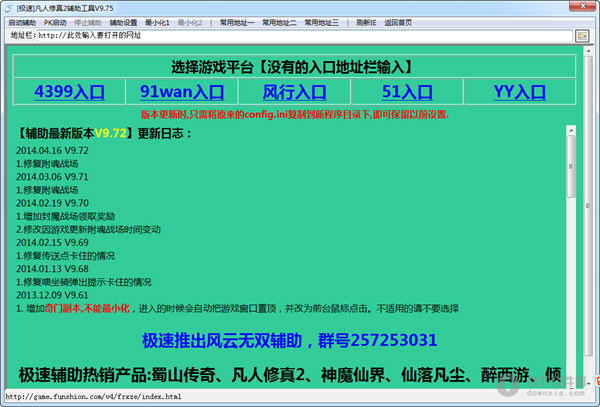
Task: Click the page scrollbar up arrow
Action: (x=589, y=51)
